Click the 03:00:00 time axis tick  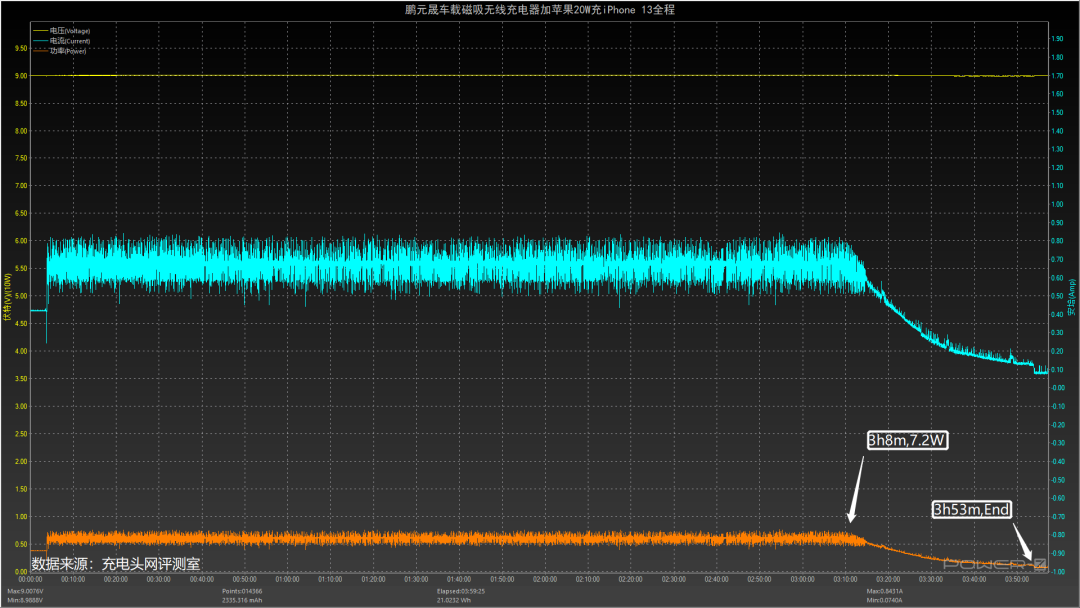pyautogui.click(x=802, y=579)
